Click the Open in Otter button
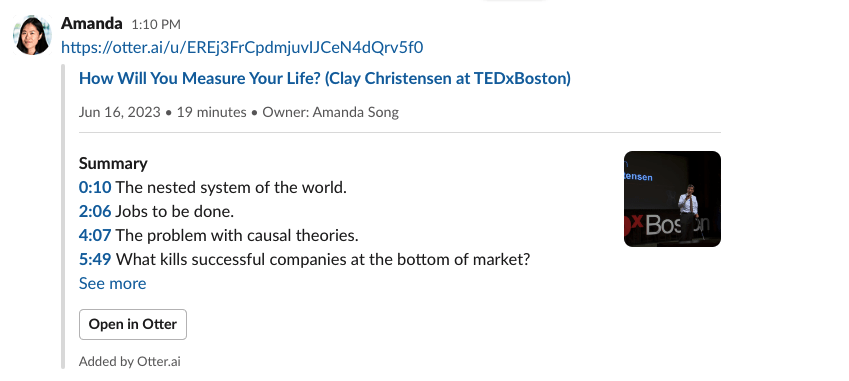Image resolution: width=849 pixels, height=381 pixels. [133, 324]
